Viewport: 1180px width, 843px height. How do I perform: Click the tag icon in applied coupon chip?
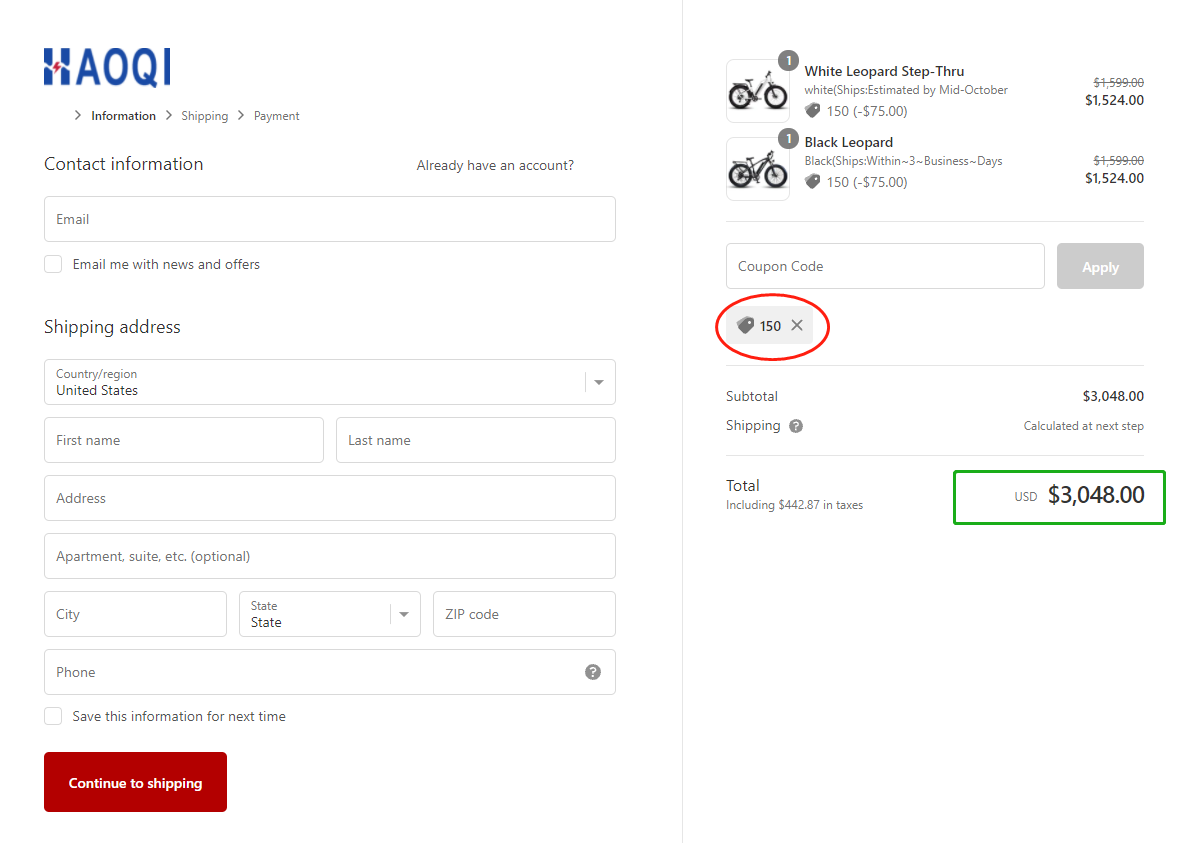[745, 325]
